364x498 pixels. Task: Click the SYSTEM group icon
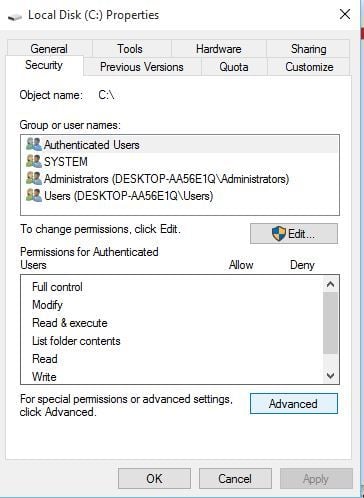34,162
